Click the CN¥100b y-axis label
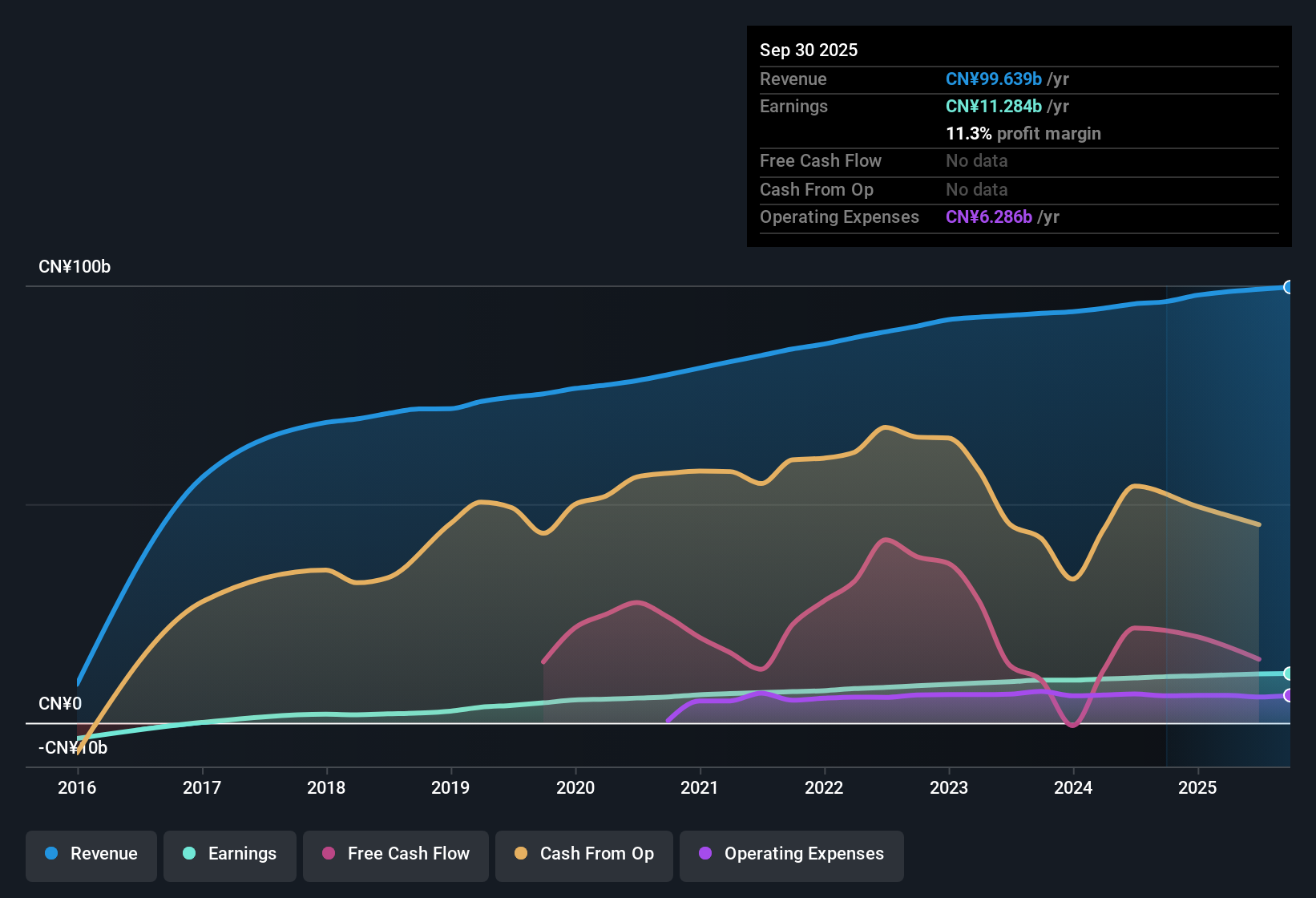Screen dimensions: 1316x898 (75, 267)
